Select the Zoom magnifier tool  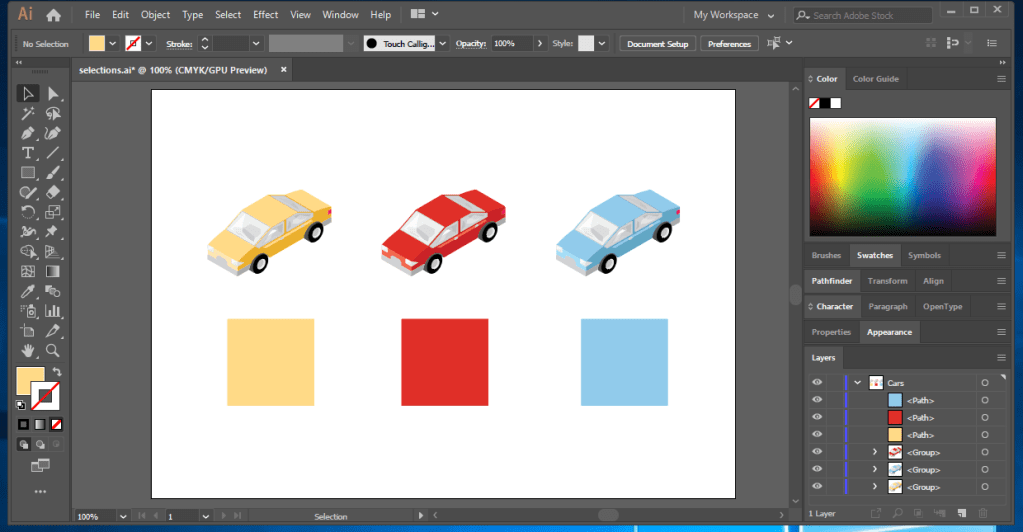pos(53,351)
